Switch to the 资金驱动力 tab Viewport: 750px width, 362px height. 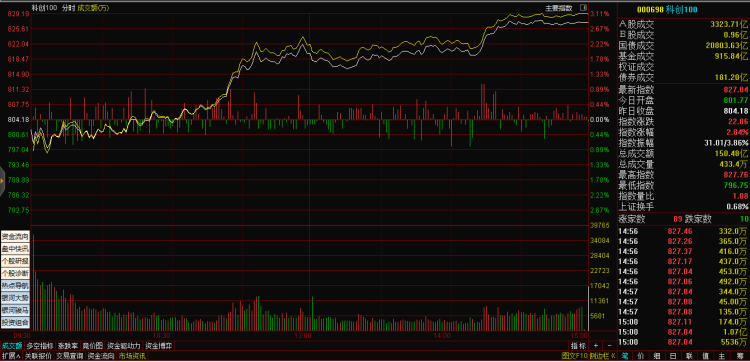click(124, 346)
